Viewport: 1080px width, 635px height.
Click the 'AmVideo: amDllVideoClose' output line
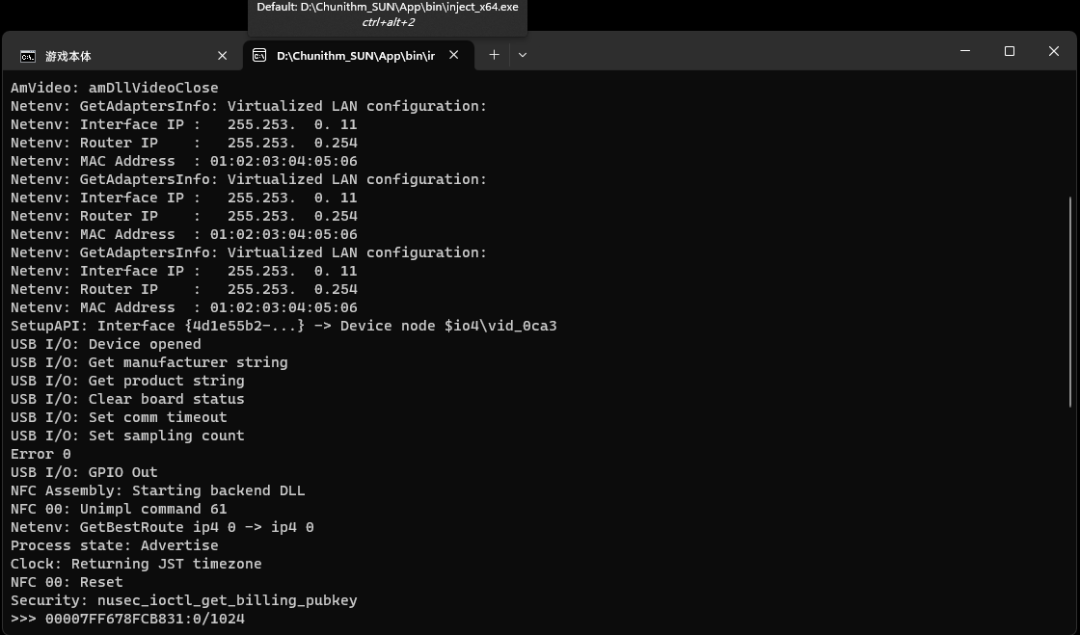[x=114, y=88]
